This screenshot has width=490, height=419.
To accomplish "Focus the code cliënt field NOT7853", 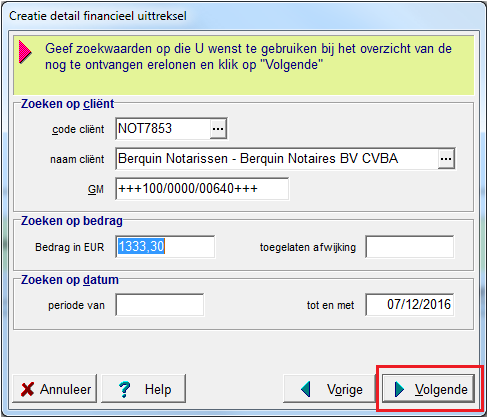I will point(163,129).
